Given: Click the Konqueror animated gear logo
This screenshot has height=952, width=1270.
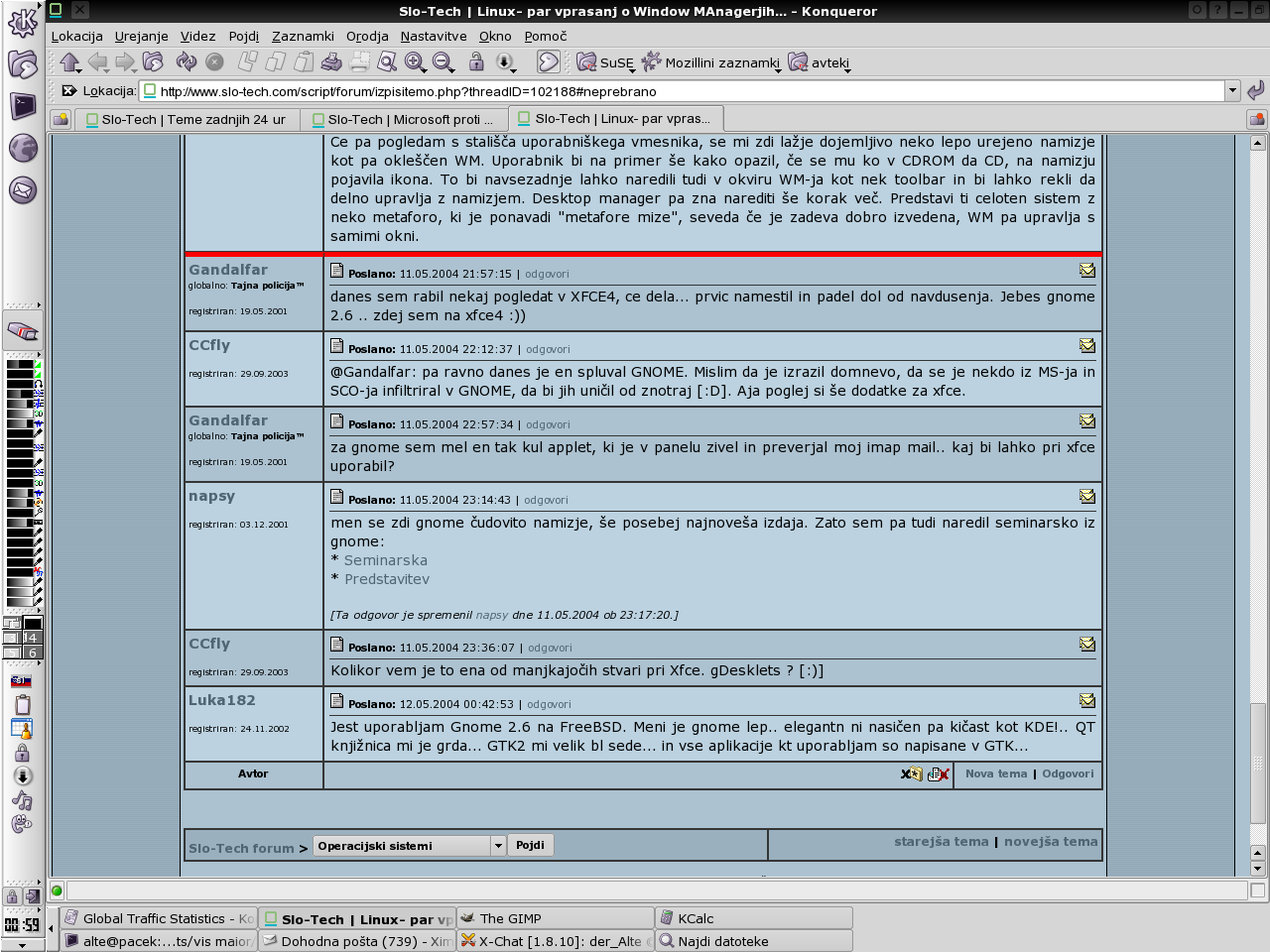Looking at the screenshot, I should [x=549, y=61].
